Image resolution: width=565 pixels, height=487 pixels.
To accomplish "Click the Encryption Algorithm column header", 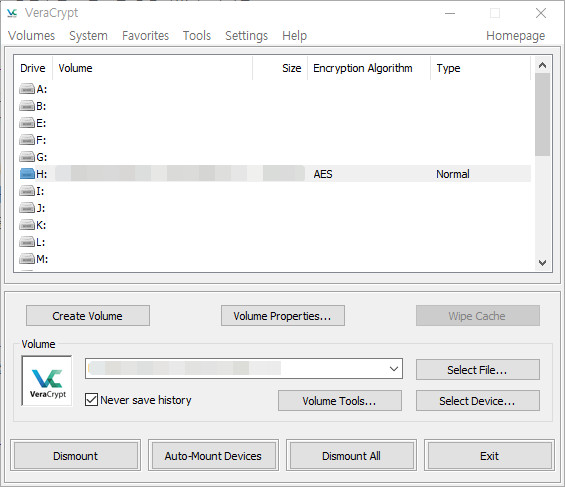I will 369,68.
